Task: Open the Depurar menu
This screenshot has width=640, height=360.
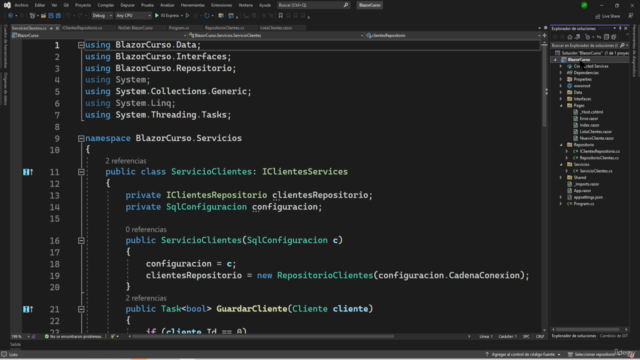Action: (127, 5)
